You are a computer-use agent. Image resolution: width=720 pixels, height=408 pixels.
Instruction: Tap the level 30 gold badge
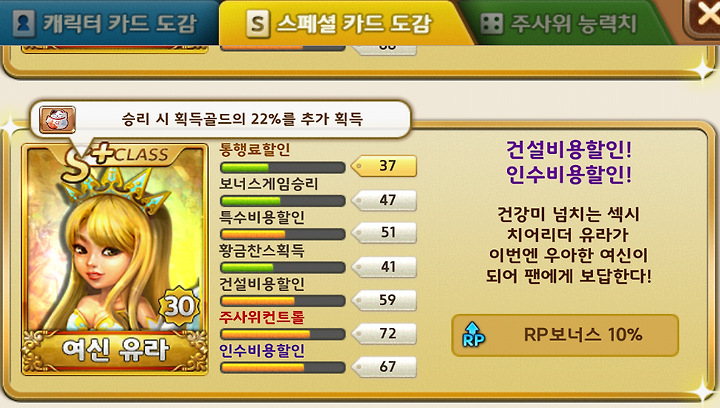click(179, 305)
